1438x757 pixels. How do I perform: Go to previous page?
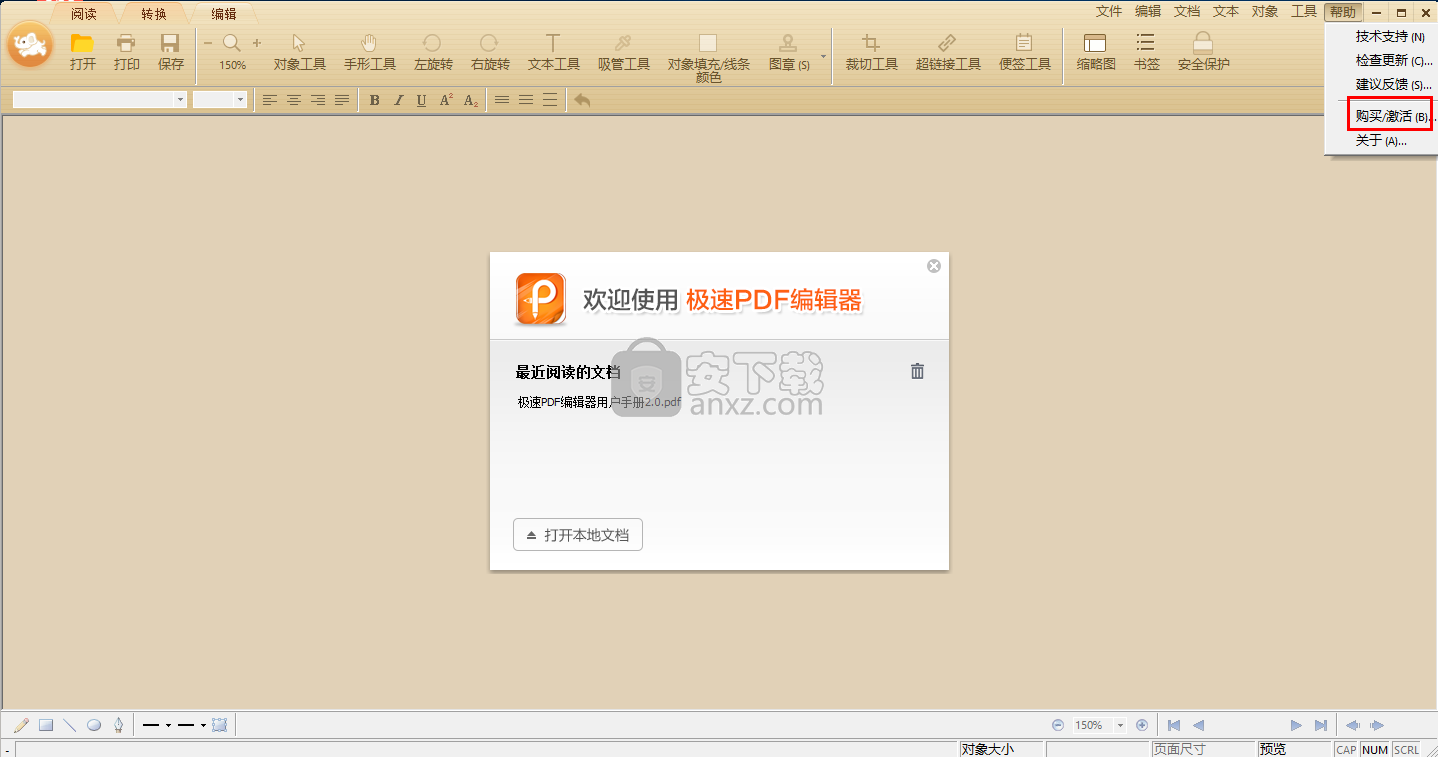1198,725
